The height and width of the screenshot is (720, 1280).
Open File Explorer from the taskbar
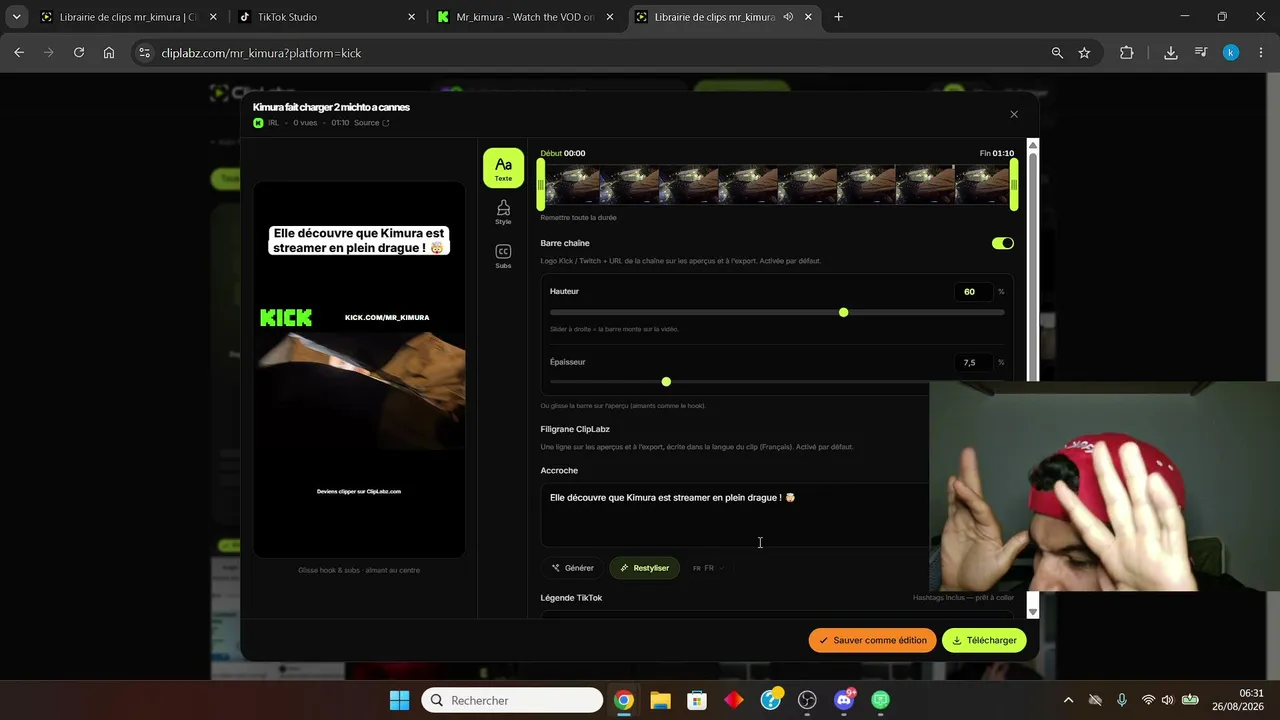tap(660, 700)
